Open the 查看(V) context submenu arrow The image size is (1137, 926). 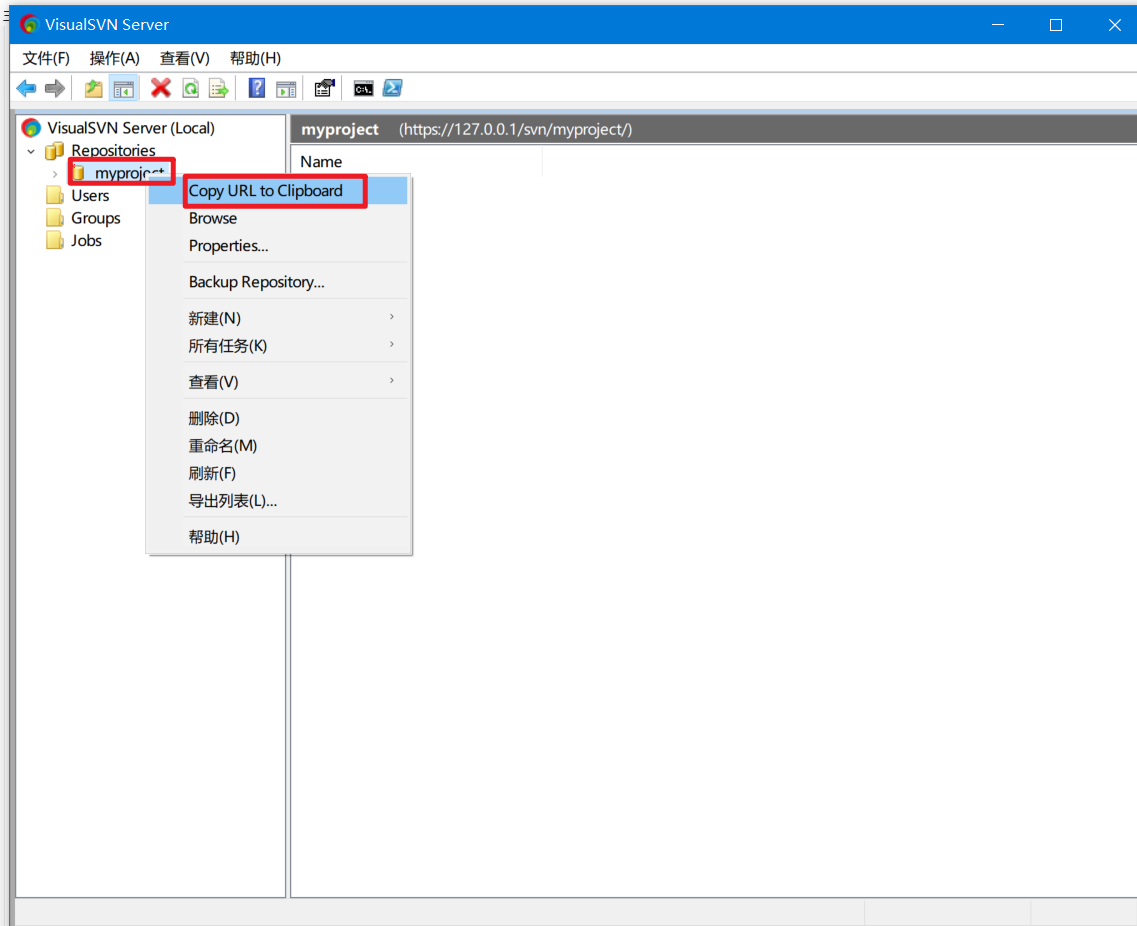pyautogui.click(x=392, y=381)
